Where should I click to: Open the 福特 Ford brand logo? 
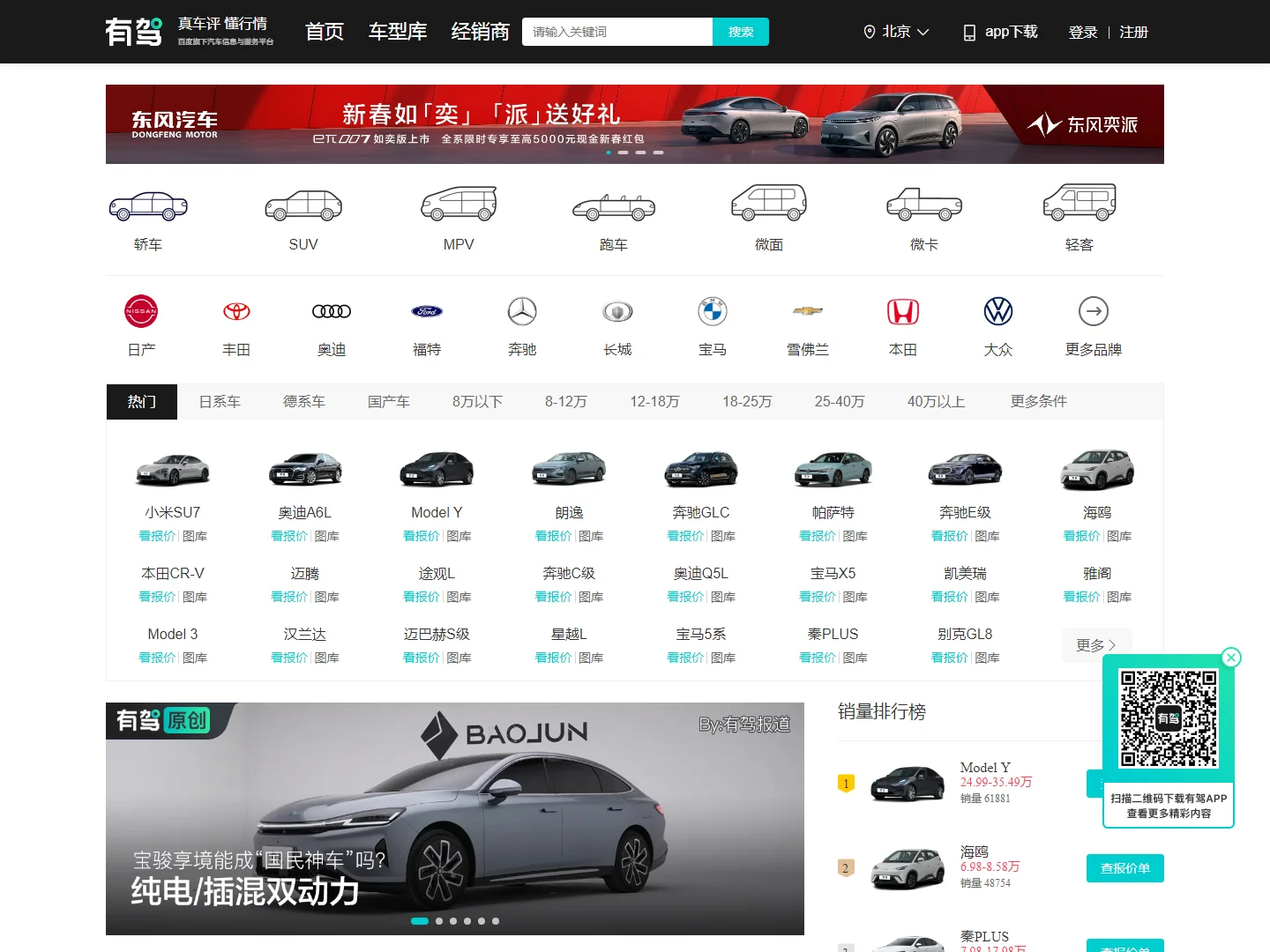(427, 311)
